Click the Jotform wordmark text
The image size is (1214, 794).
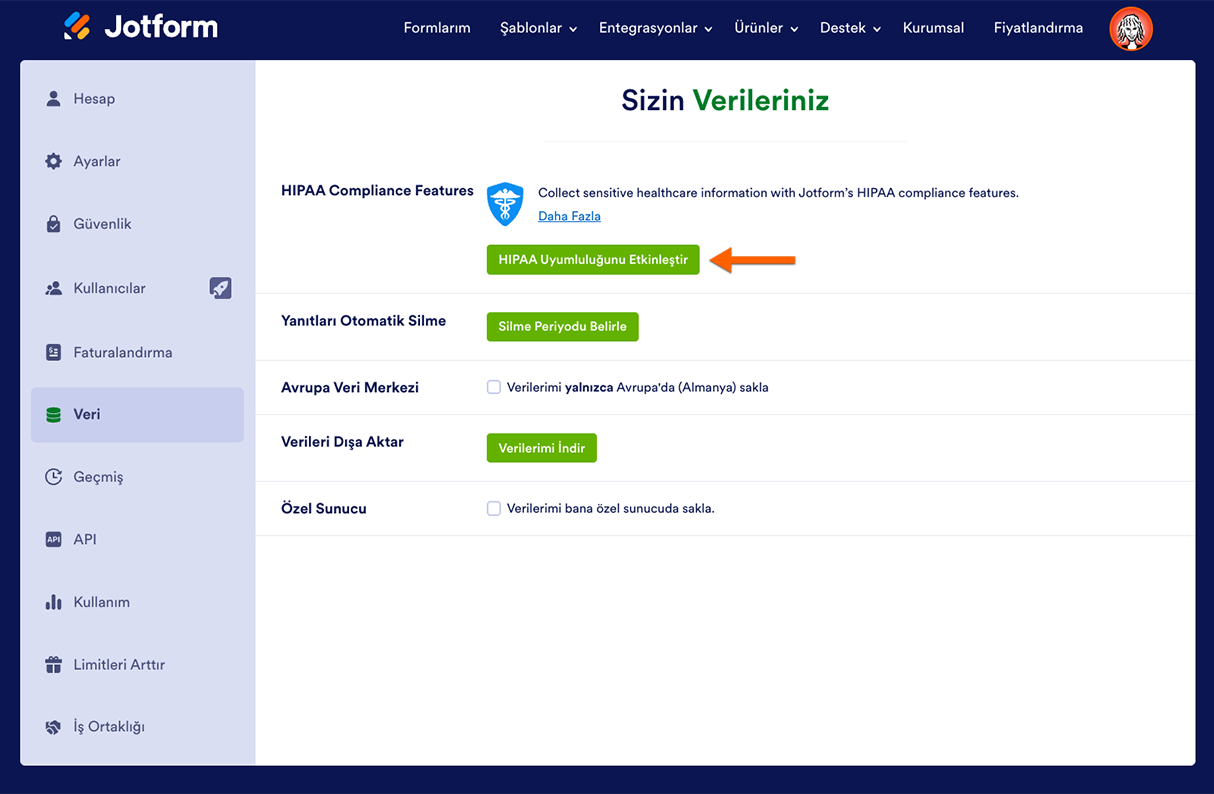[x=161, y=27]
